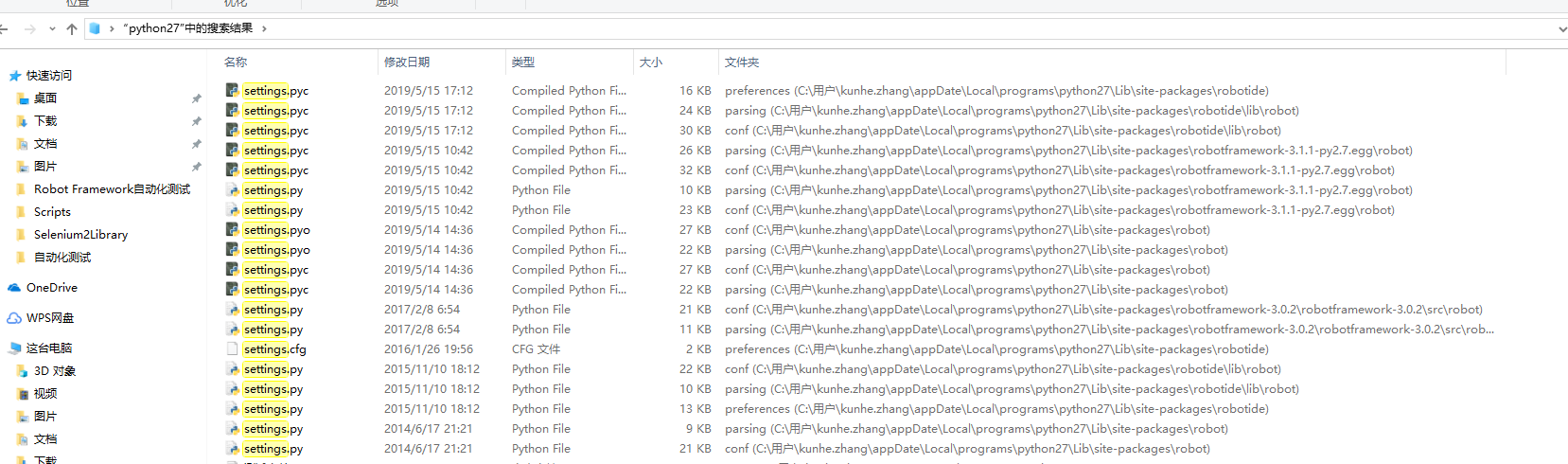Screen dimensions: 1568x464
Task: Open 快速访问 in navigation pane
Action: (49, 76)
